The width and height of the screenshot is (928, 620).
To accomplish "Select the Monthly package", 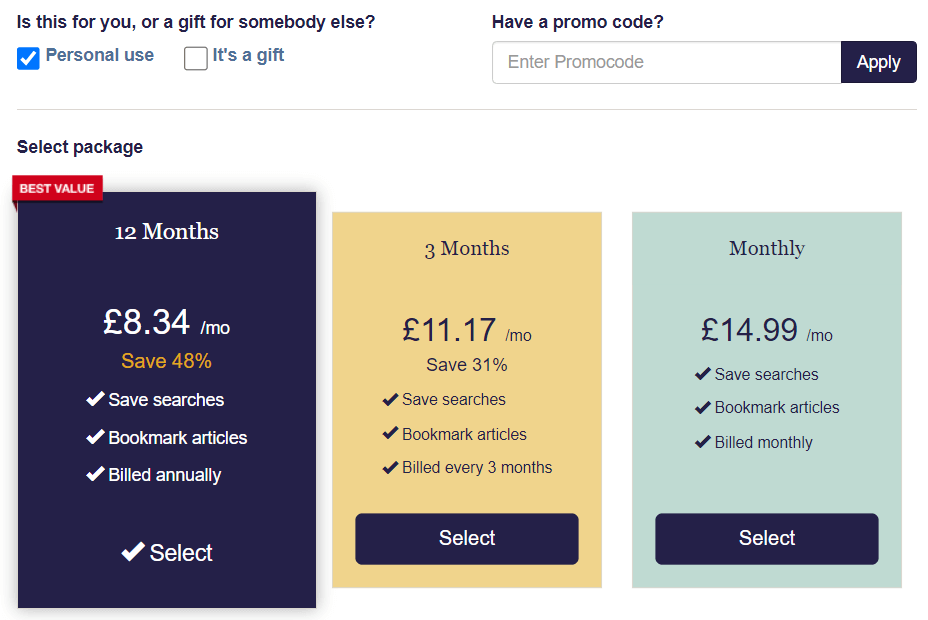I will 766,538.
